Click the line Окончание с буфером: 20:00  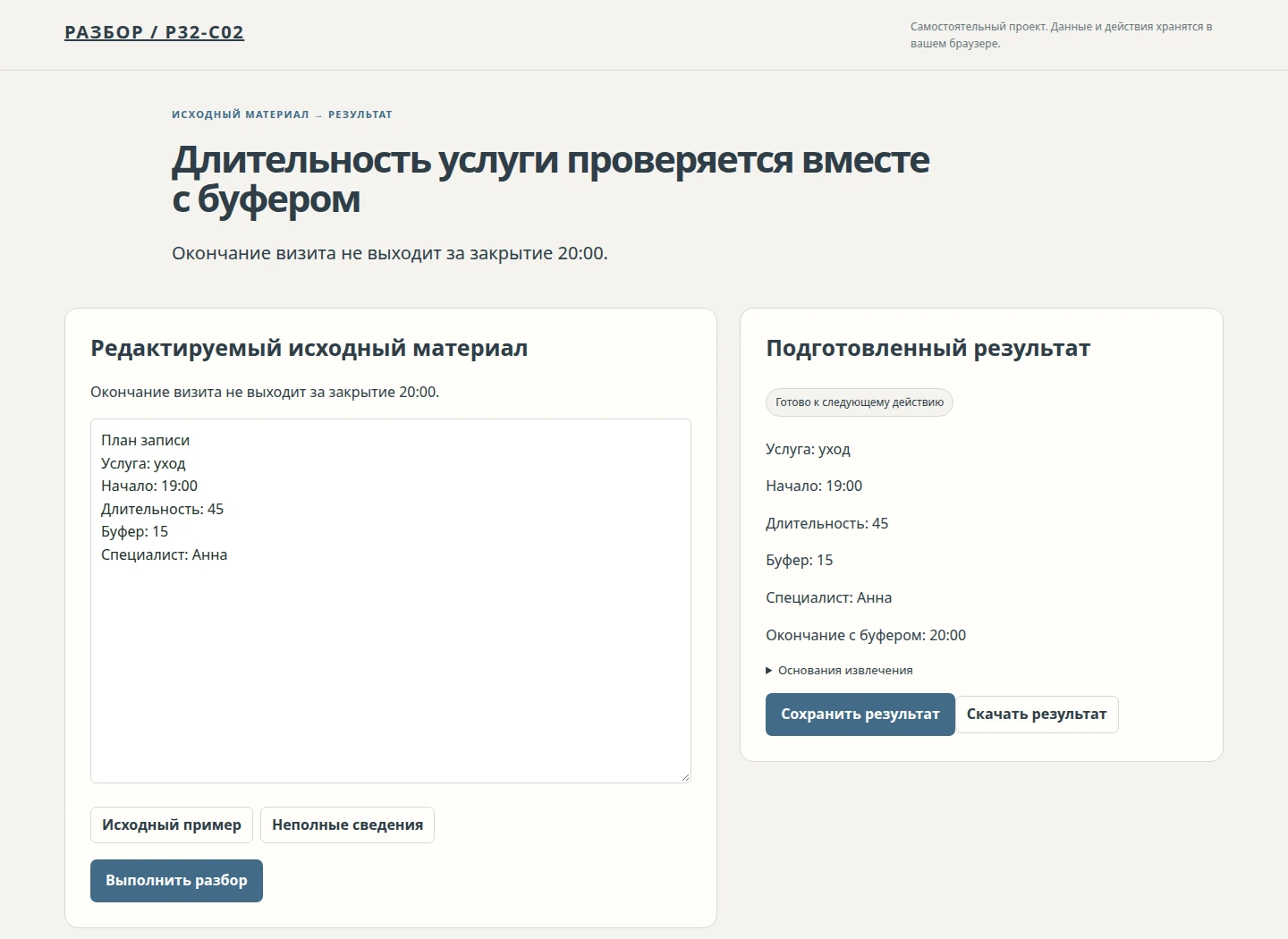click(866, 635)
